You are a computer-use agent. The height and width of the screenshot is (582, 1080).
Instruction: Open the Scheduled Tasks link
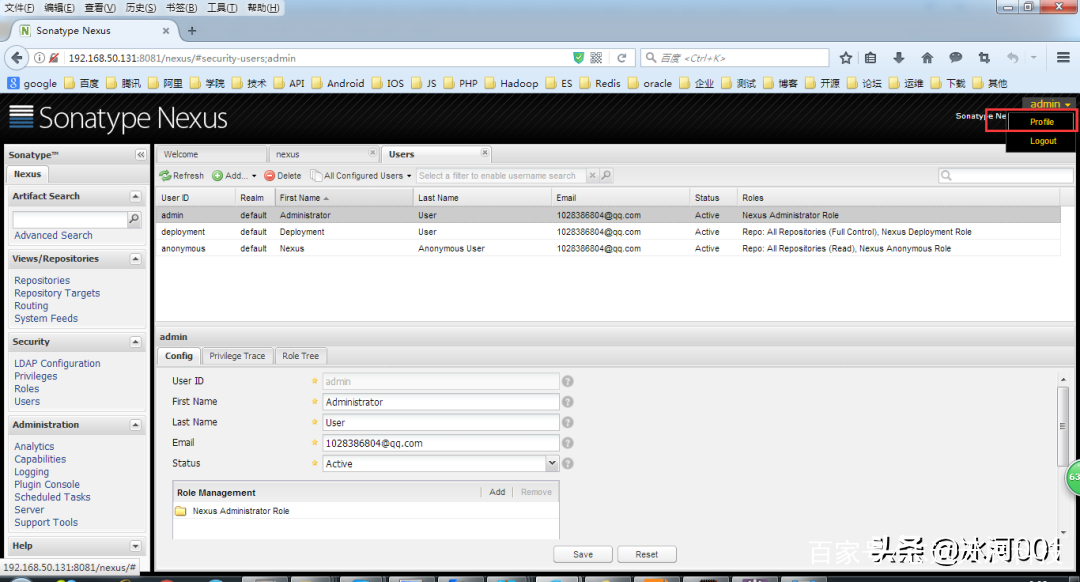click(52, 497)
